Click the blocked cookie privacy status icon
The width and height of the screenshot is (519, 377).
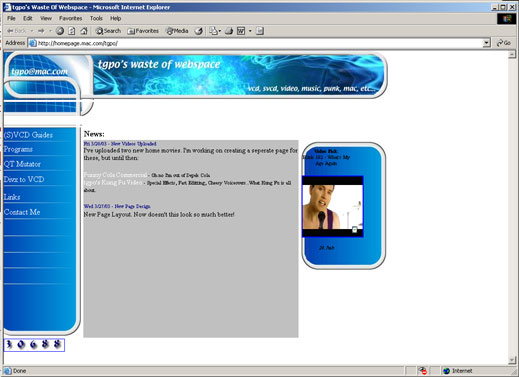[x=423, y=371]
